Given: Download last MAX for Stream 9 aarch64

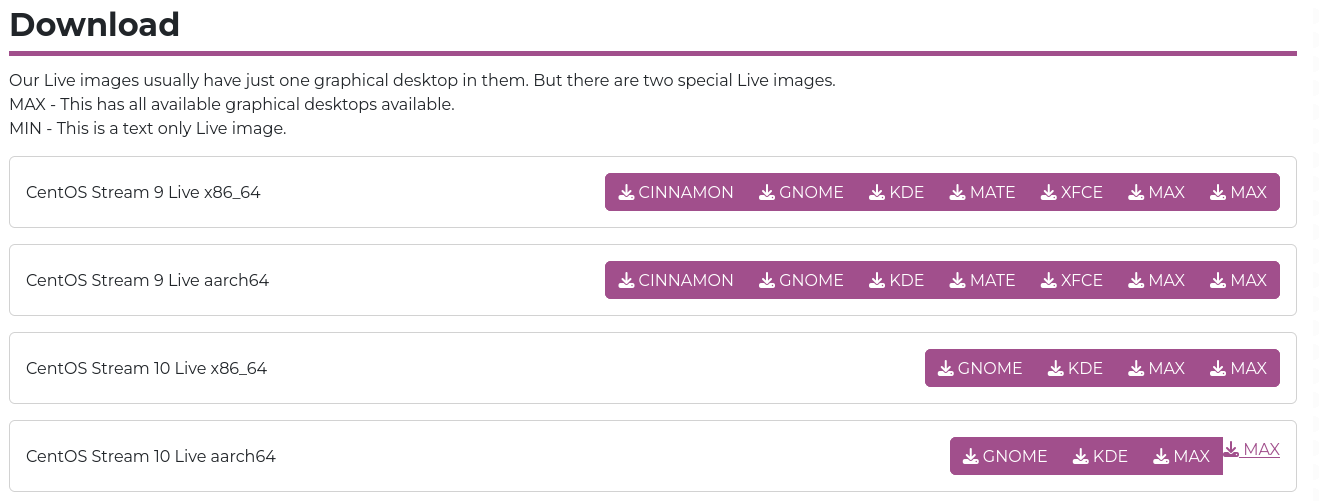Looking at the screenshot, I should [x=1238, y=280].
